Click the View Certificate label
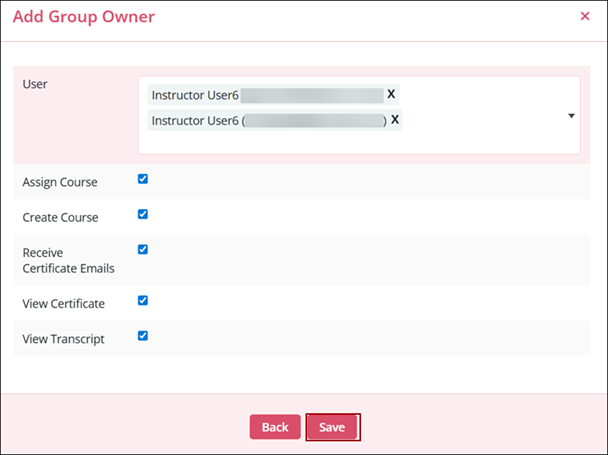This screenshot has width=608, height=455. (63, 303)
